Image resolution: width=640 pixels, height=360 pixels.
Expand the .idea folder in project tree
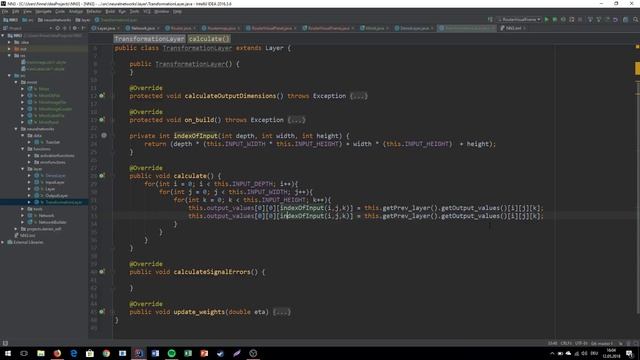pos(10,42)
